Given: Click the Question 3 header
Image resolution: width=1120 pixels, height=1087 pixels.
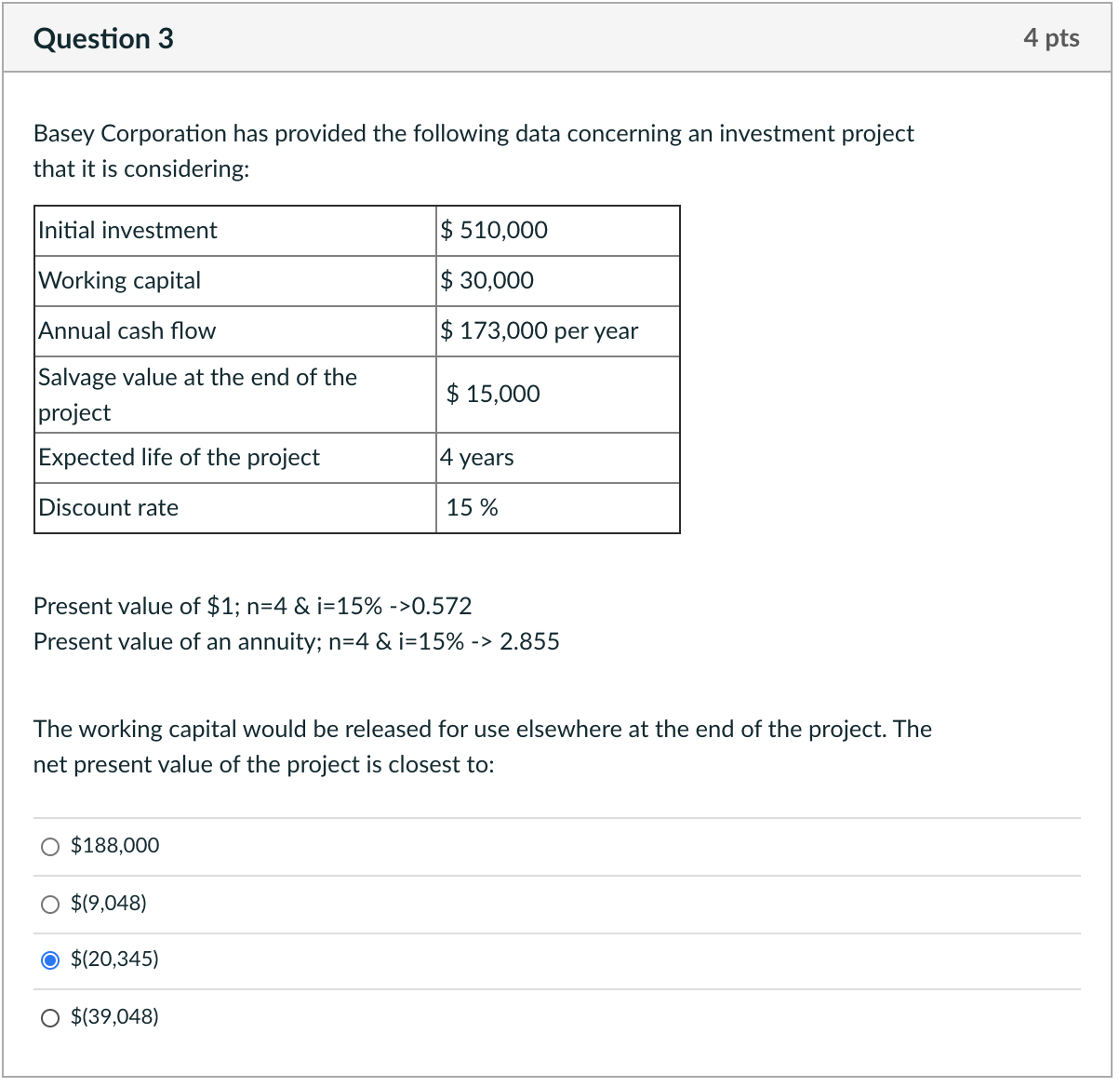Looking at the screenshot, I should coord(102,38).
